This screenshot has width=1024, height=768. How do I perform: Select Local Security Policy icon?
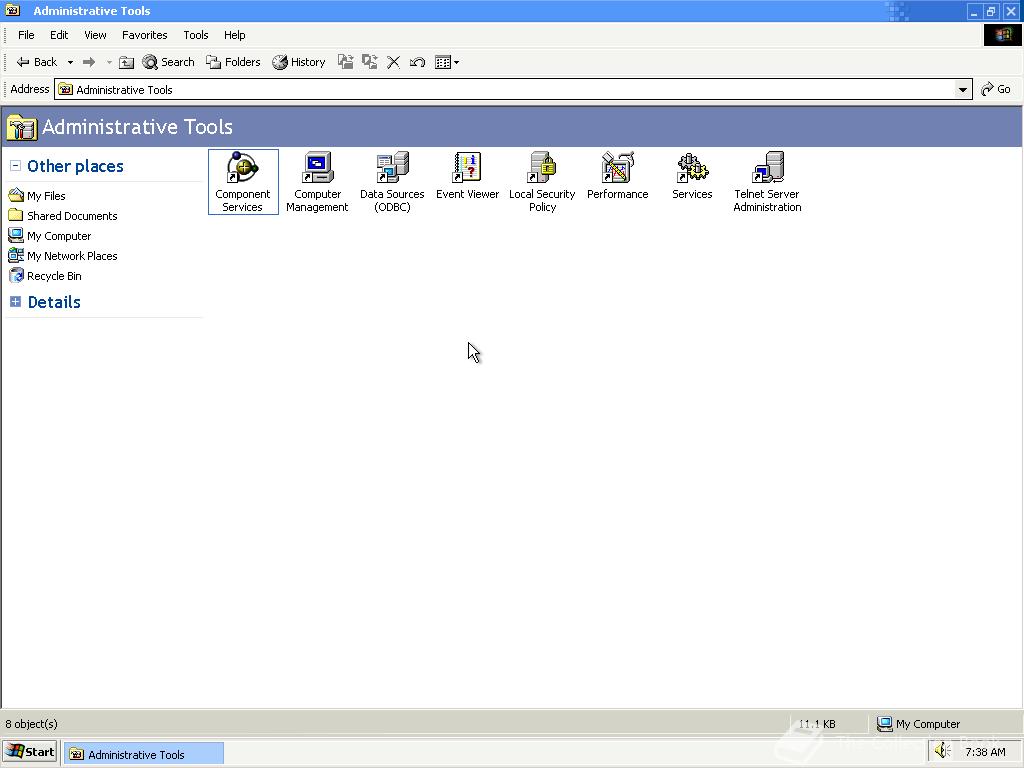542,182
